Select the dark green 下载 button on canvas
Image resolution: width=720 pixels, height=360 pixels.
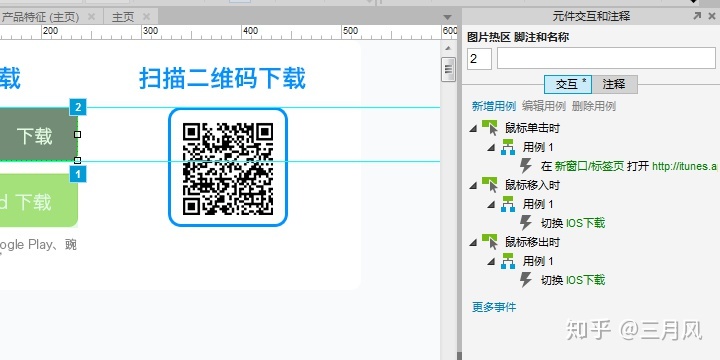39,135
